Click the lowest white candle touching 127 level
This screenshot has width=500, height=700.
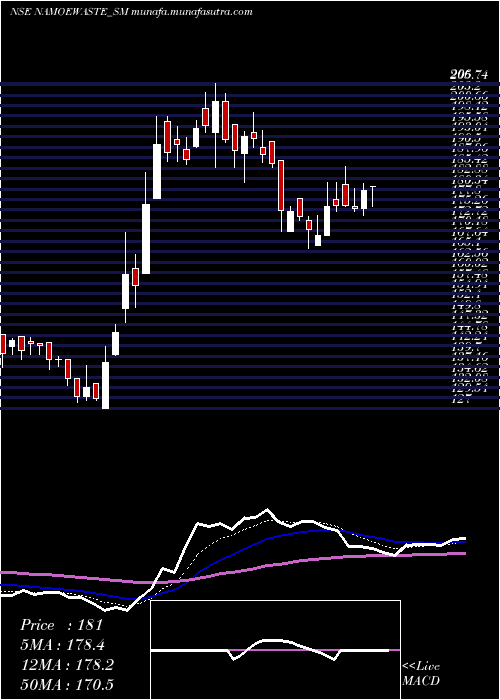click(105, 385)
